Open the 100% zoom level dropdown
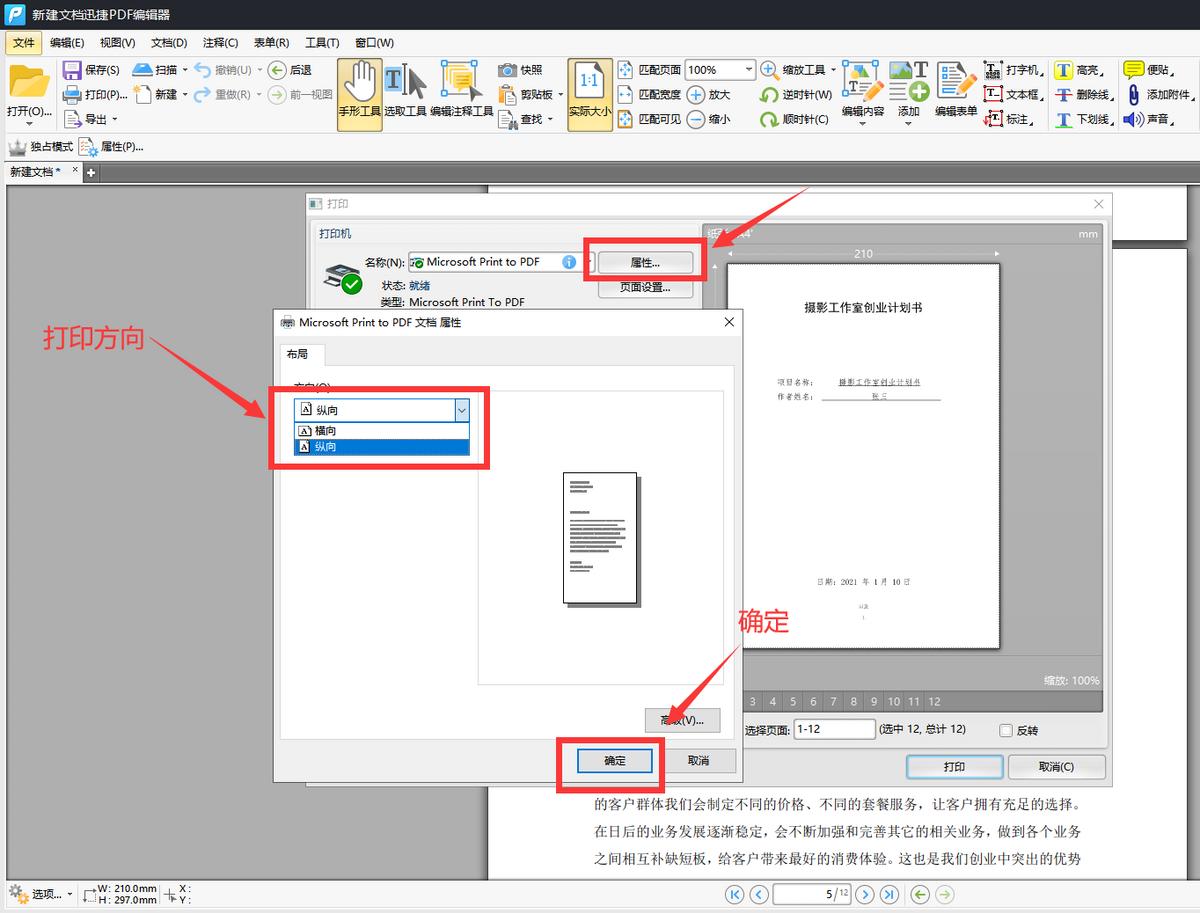 [x=749, y=69]
